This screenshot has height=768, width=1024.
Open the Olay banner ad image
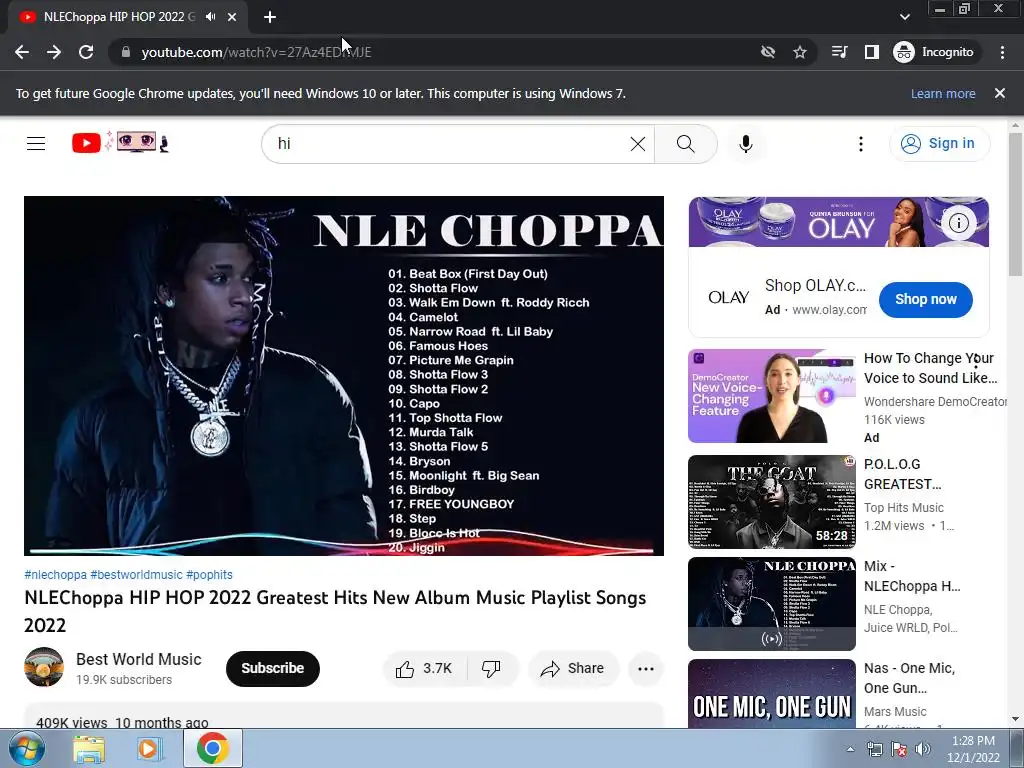pyautogui.click(x=839, y=222)
